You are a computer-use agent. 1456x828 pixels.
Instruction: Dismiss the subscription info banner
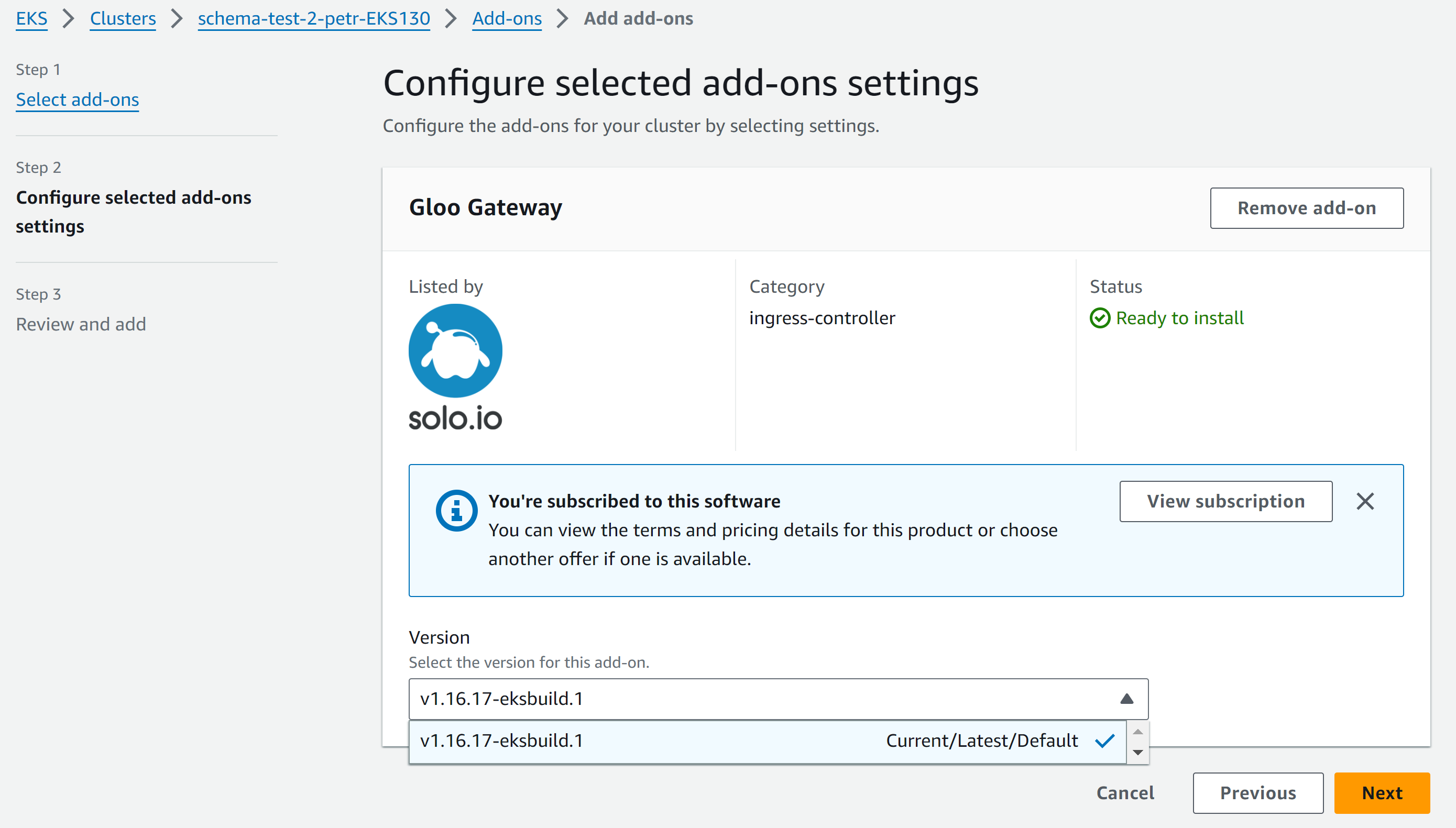pyautogui.click(x=1365, y=501)
